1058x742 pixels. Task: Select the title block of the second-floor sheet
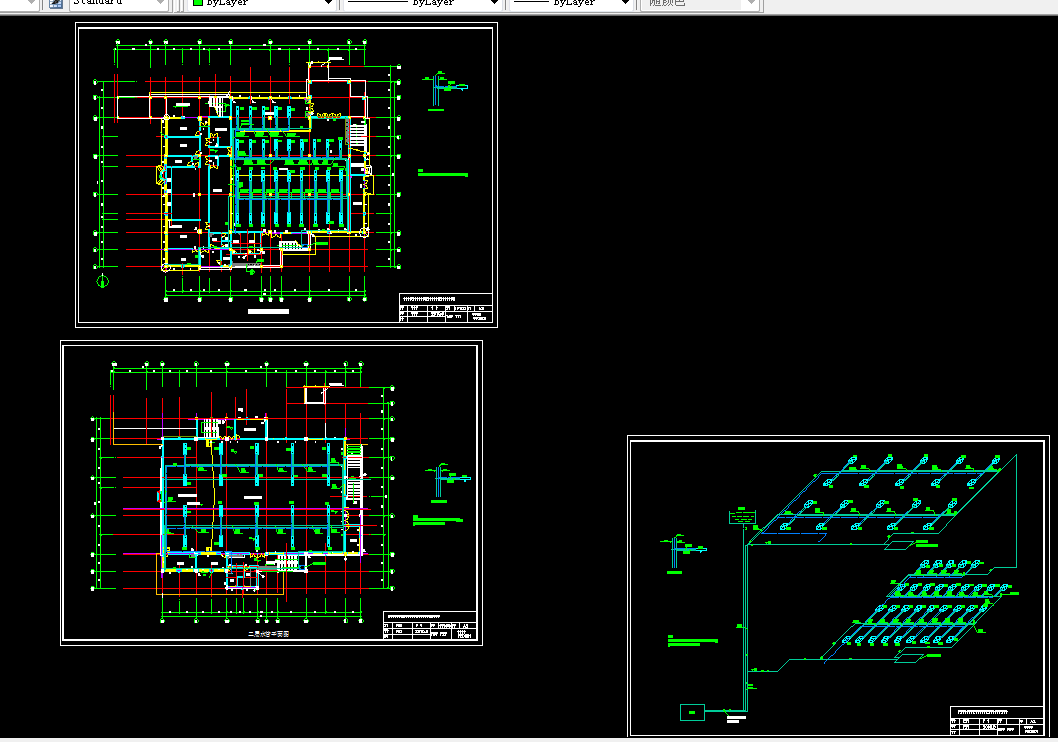click(x=430, y=625)
